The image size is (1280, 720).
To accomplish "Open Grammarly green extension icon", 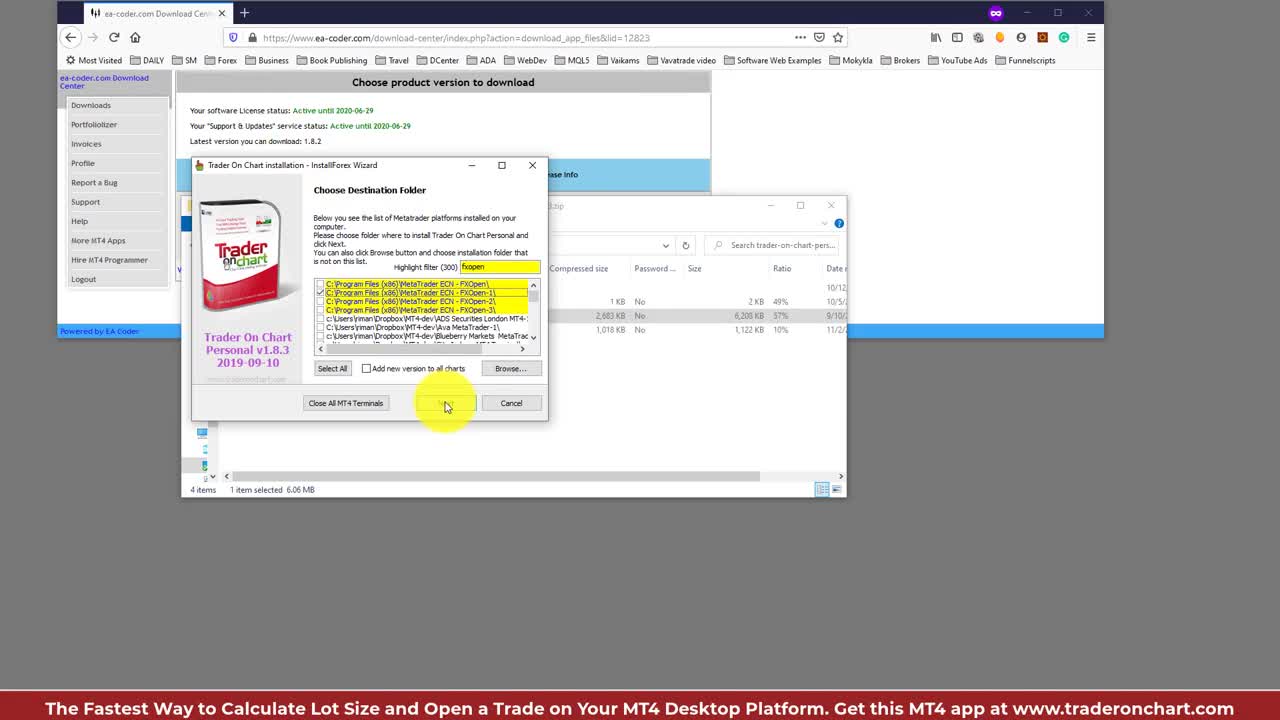I will click(1064, 37).
